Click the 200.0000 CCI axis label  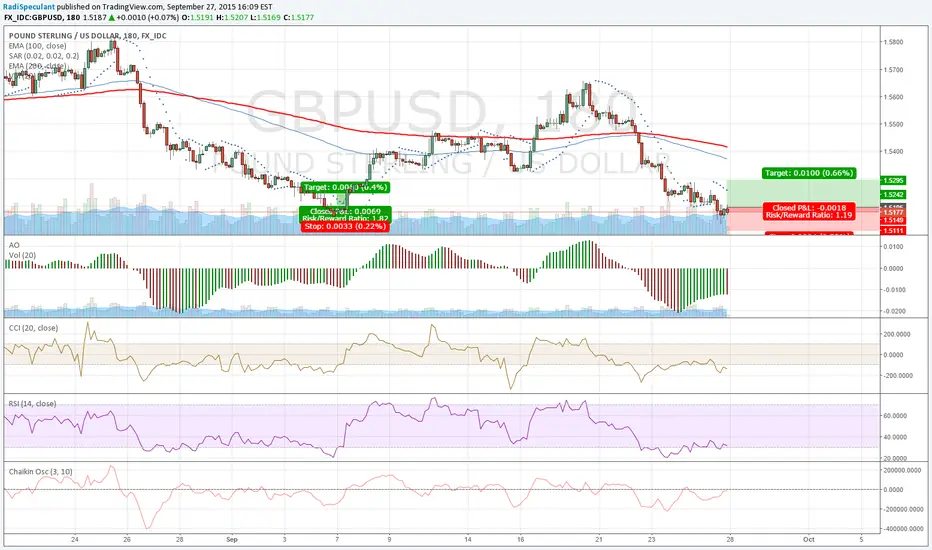pyautogui.click(x=898, y=334)
